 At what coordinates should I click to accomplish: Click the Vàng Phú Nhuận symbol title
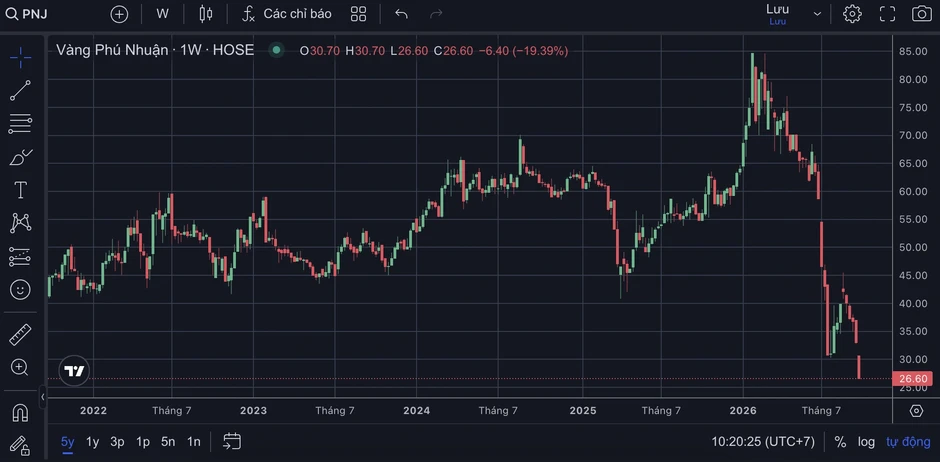pyautogui.click(x=112, y=50)
